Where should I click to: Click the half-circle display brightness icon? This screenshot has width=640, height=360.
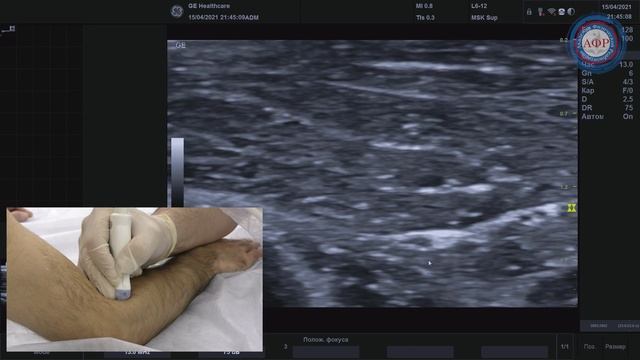(571, 12)
